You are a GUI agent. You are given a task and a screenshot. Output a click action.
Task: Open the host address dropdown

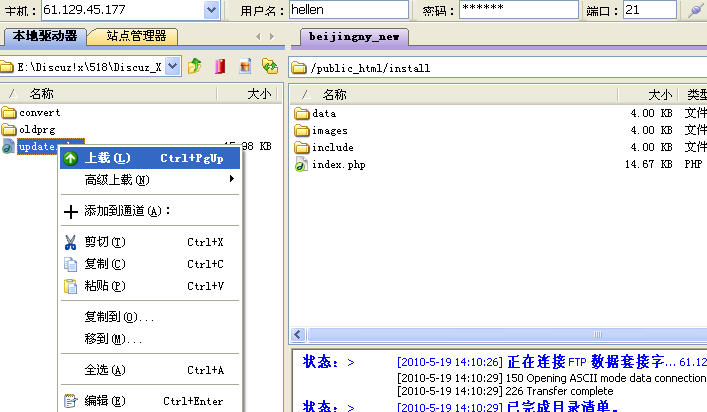pyautogui.click(x=211, y=10)
